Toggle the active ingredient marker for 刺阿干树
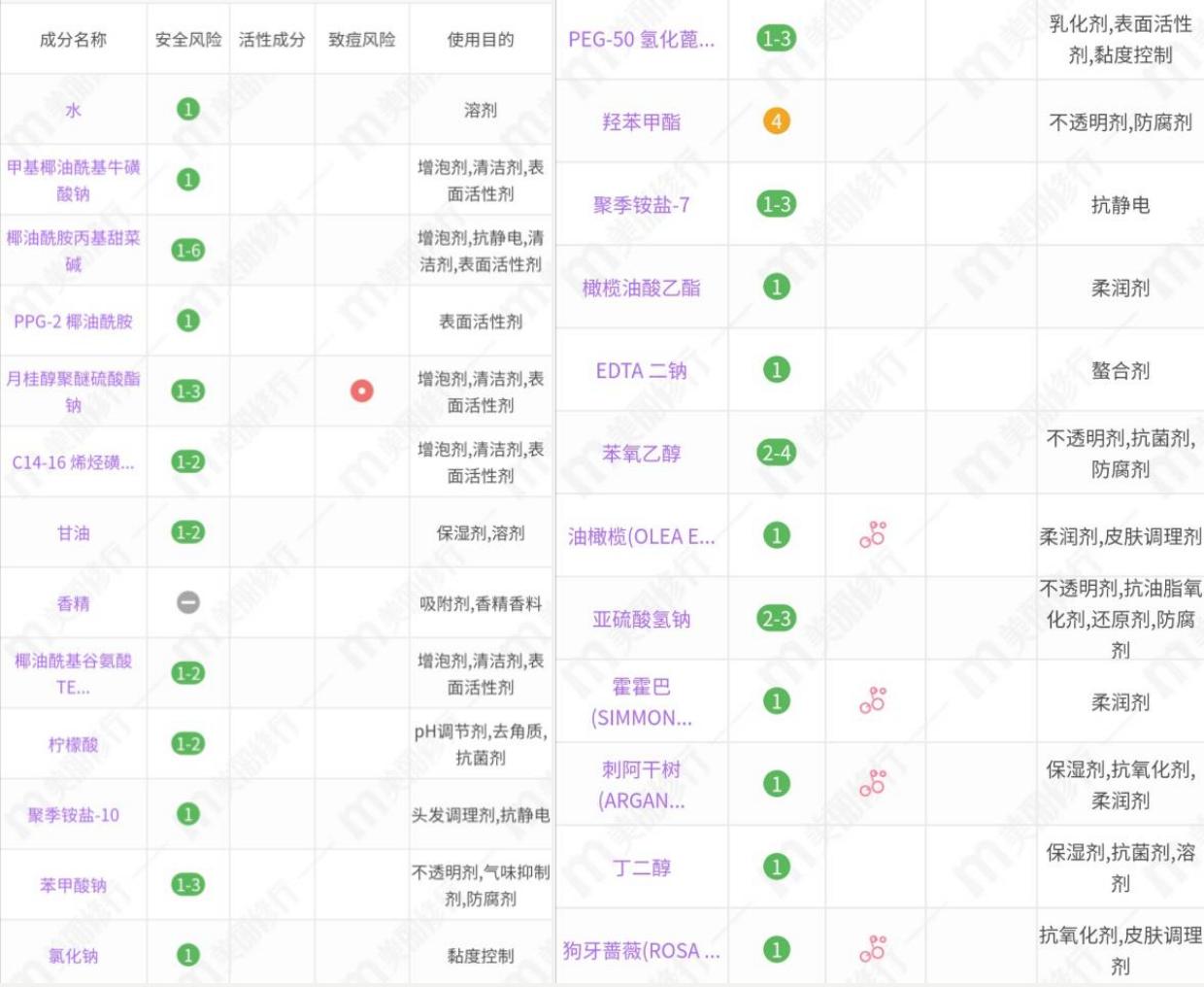 tap(870, 781)
